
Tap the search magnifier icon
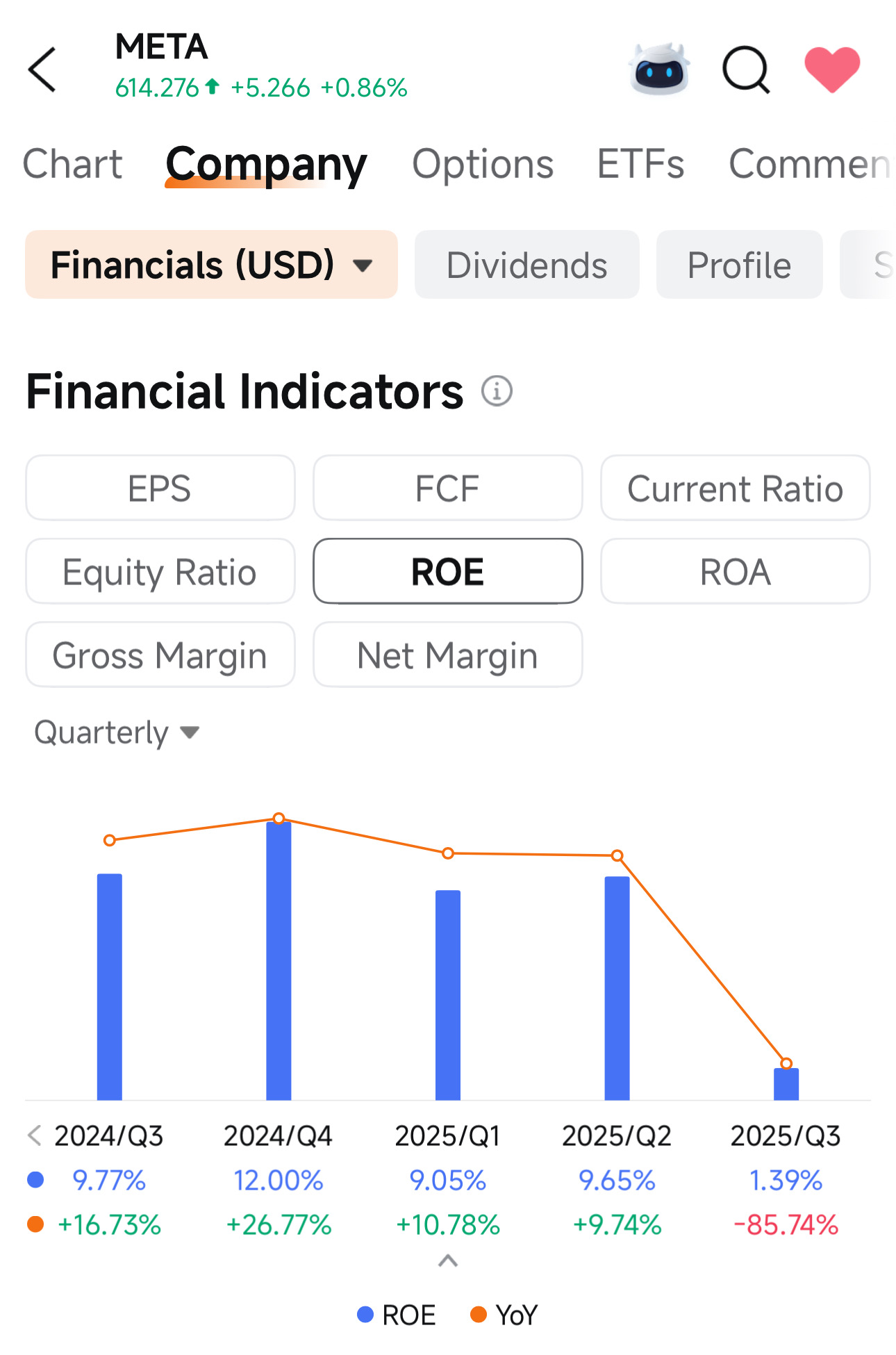pos(746,69)
